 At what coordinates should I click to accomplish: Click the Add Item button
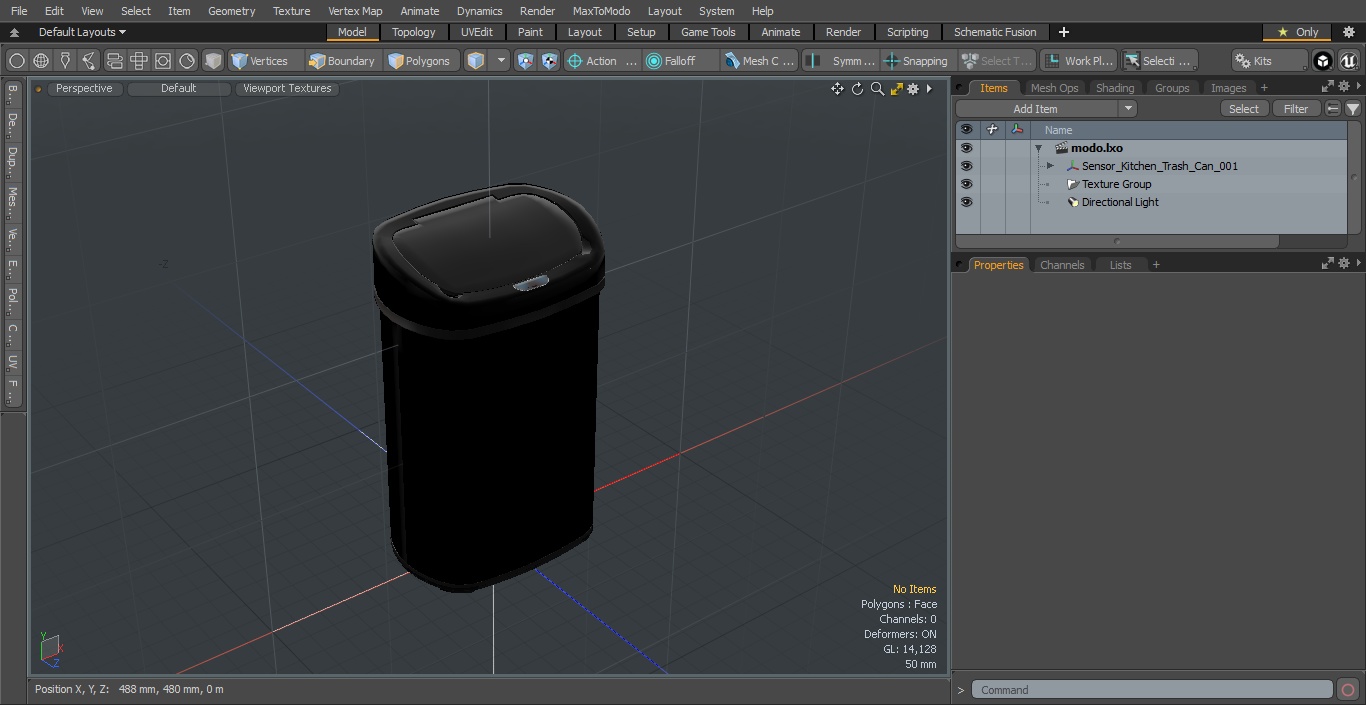click(x=1036, y=109)
